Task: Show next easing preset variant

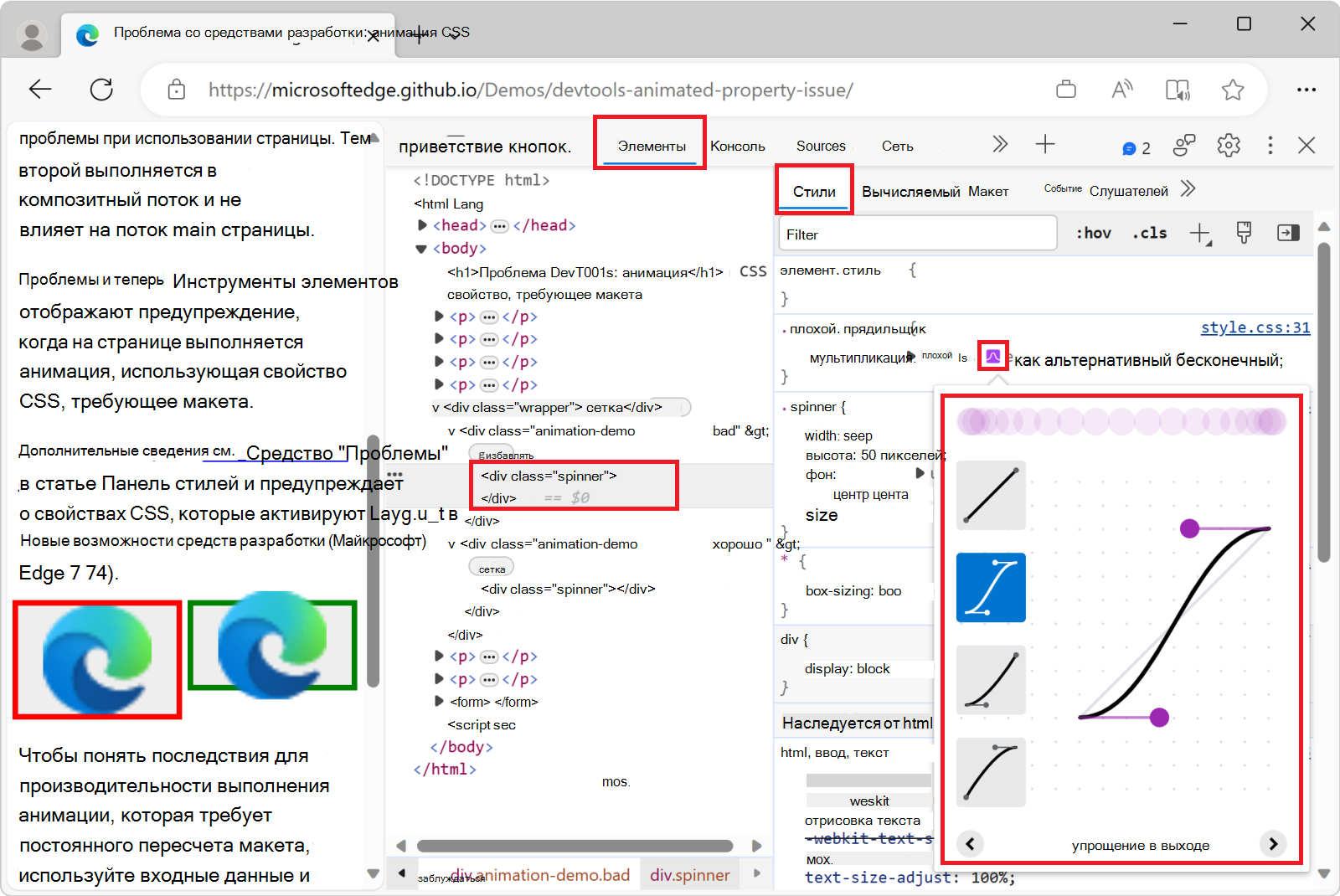Action: (x=1273, y=843)
